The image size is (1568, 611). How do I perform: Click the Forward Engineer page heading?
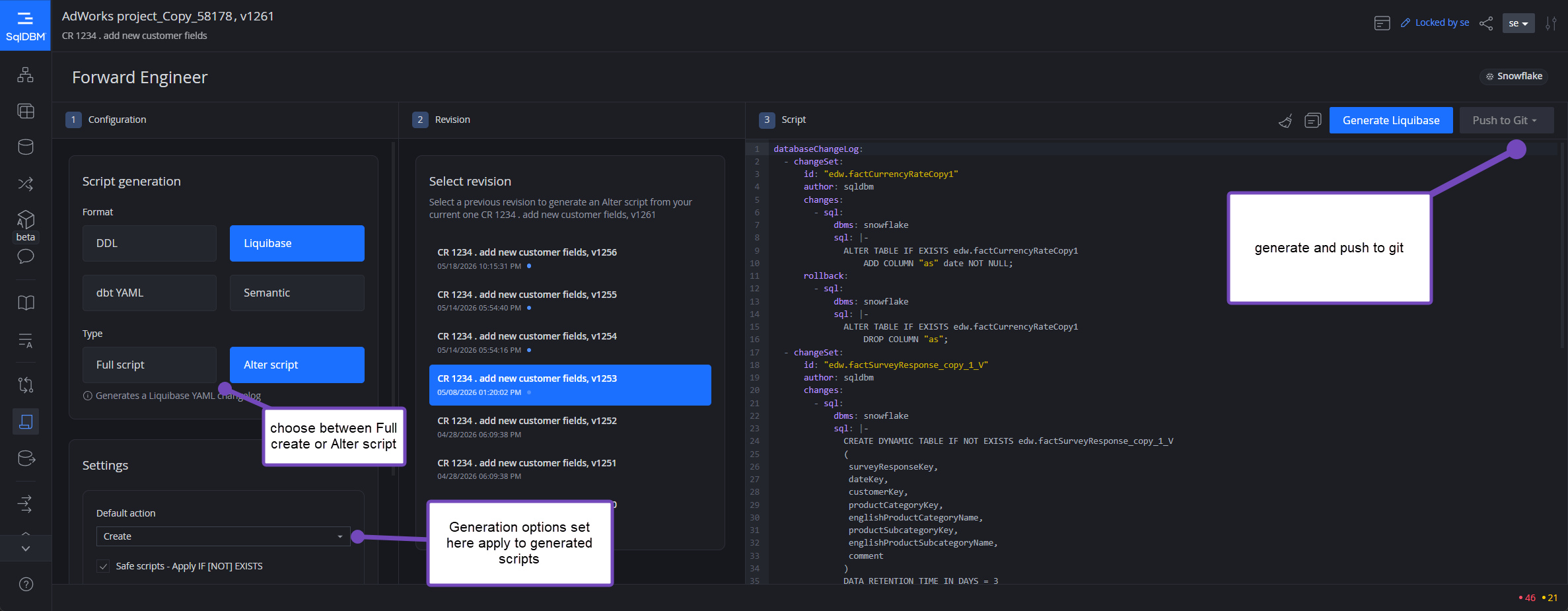139,77
